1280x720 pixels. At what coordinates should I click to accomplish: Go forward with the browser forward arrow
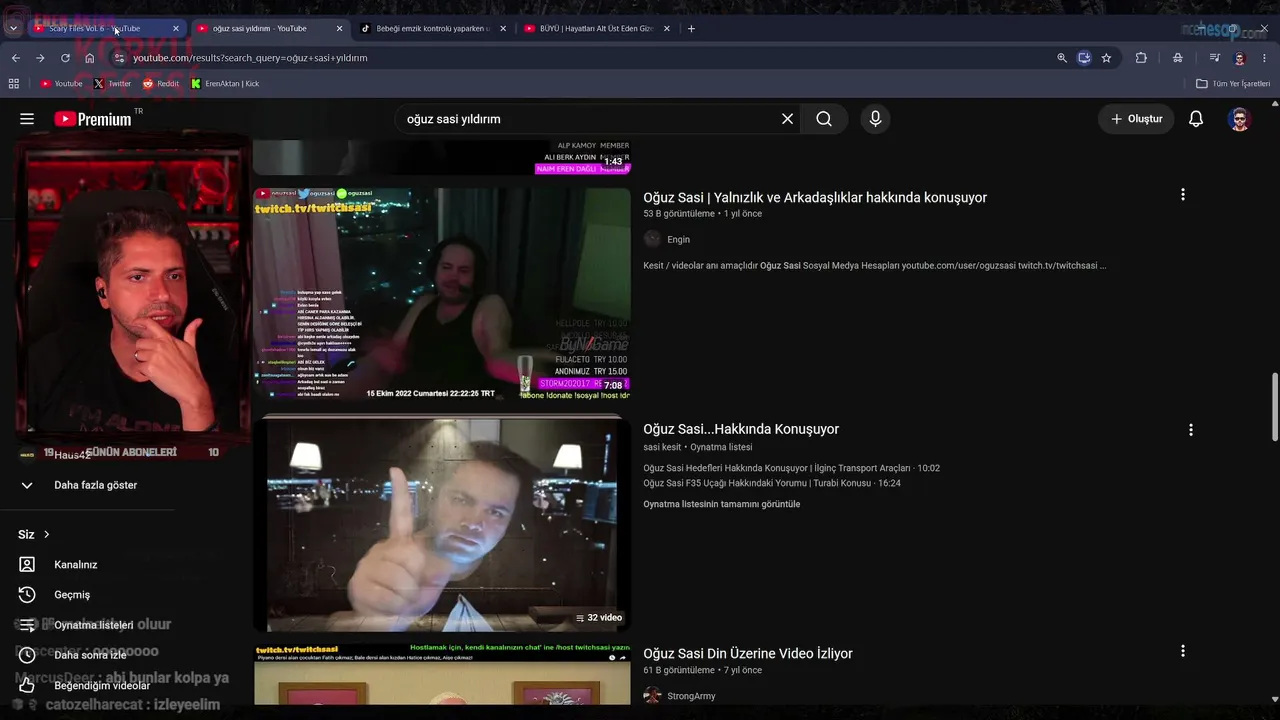tap(40, 58)
